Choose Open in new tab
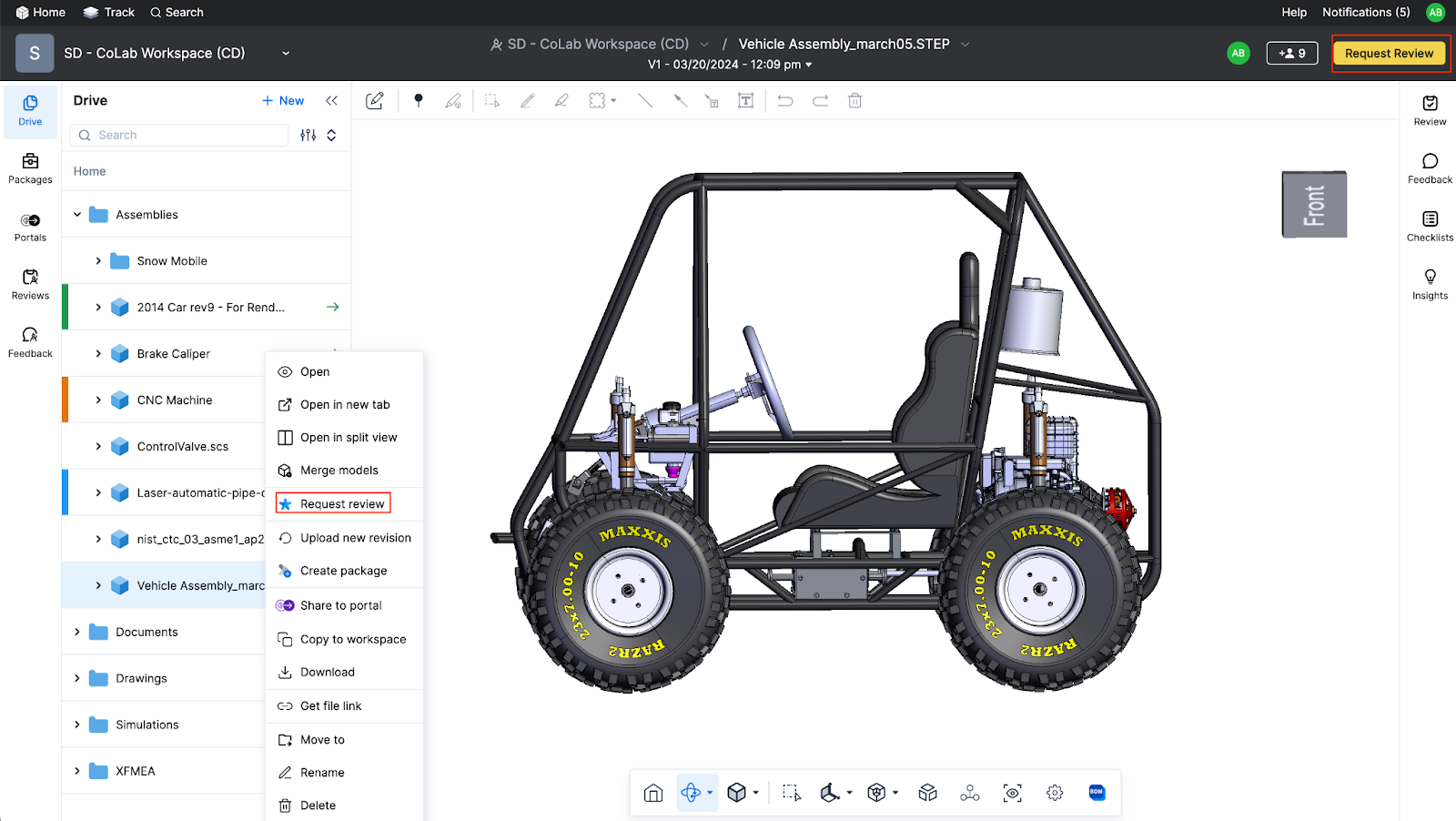 click(x=344, y=404)
